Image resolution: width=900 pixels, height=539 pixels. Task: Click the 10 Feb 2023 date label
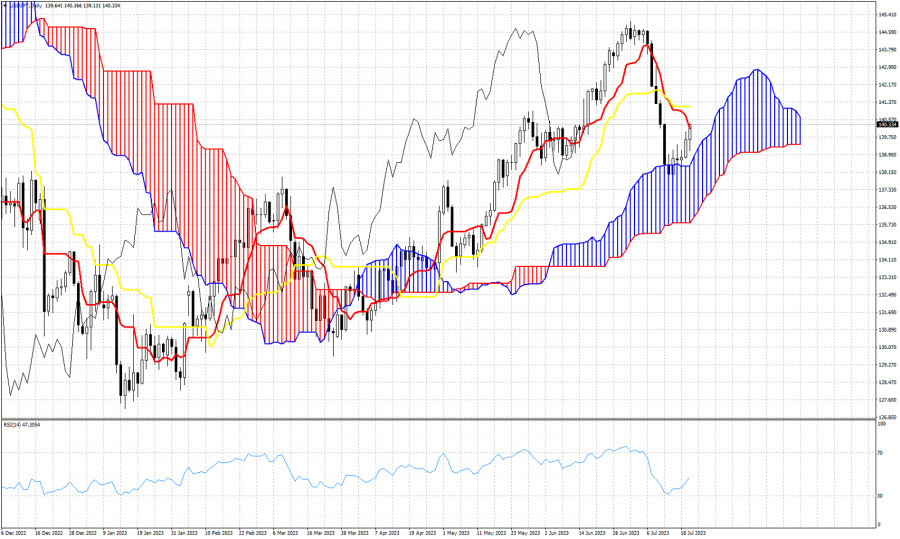[219, 533]
